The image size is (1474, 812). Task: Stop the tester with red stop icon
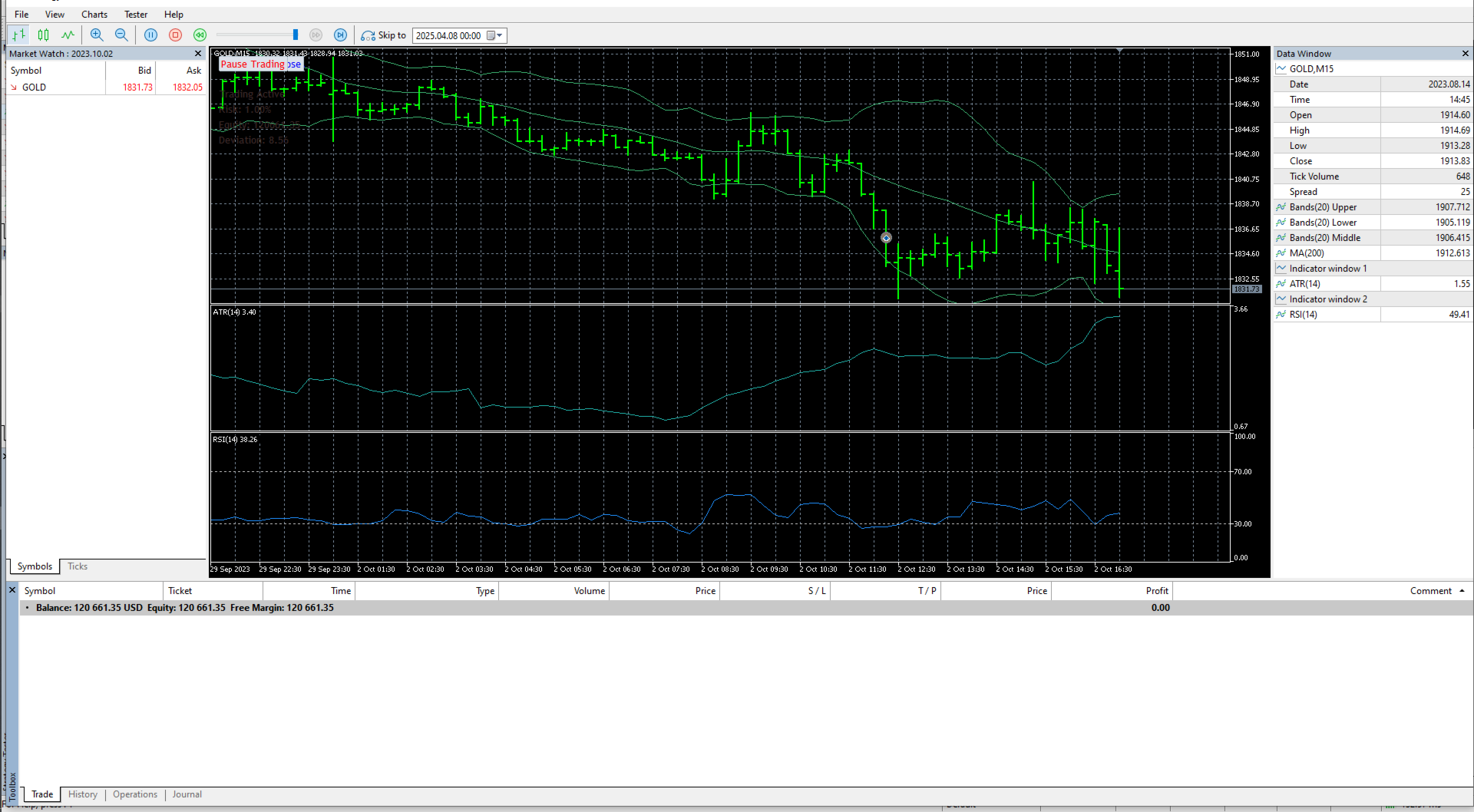tap(176, 35)
